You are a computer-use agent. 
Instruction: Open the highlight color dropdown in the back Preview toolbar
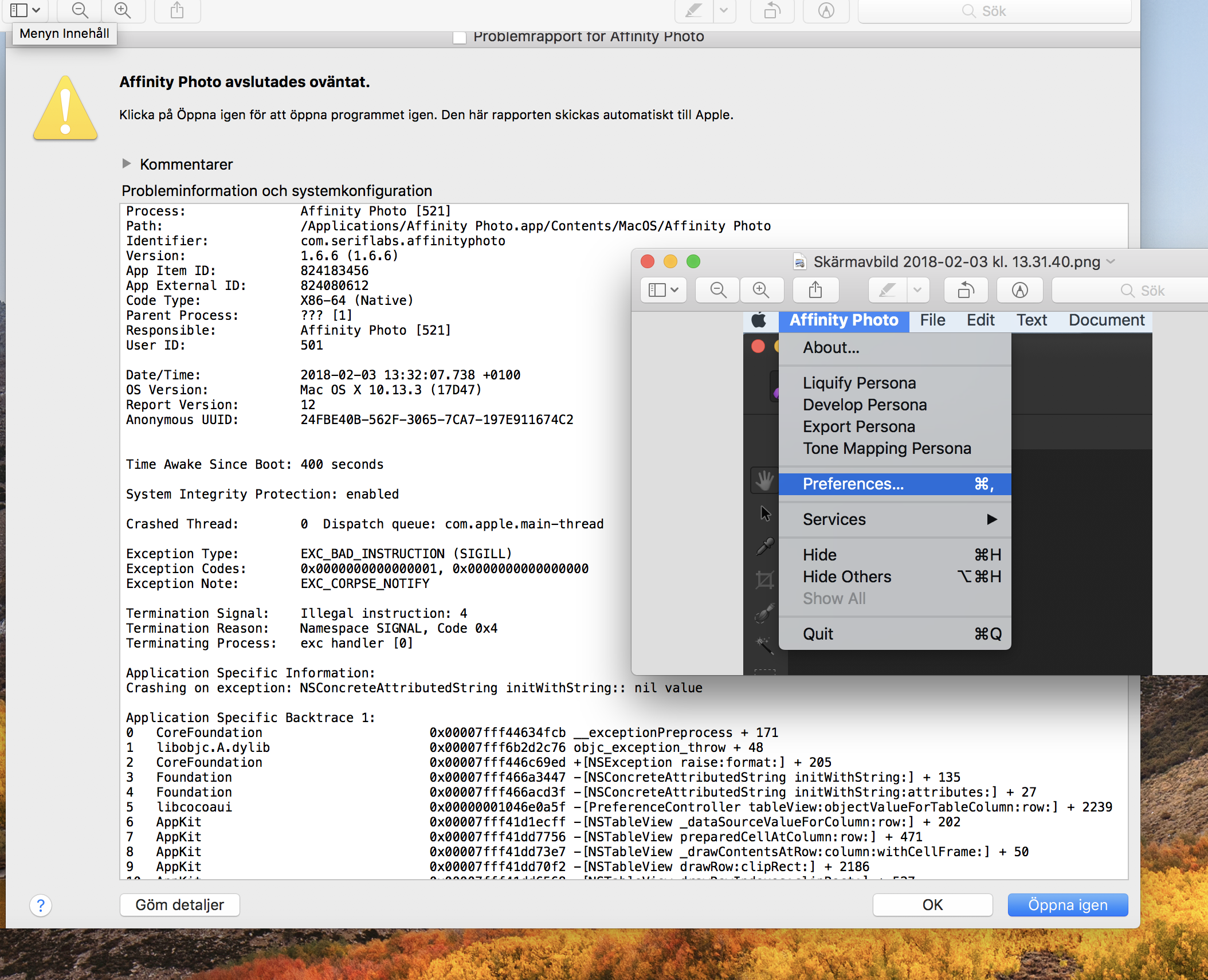pos(724,10)
